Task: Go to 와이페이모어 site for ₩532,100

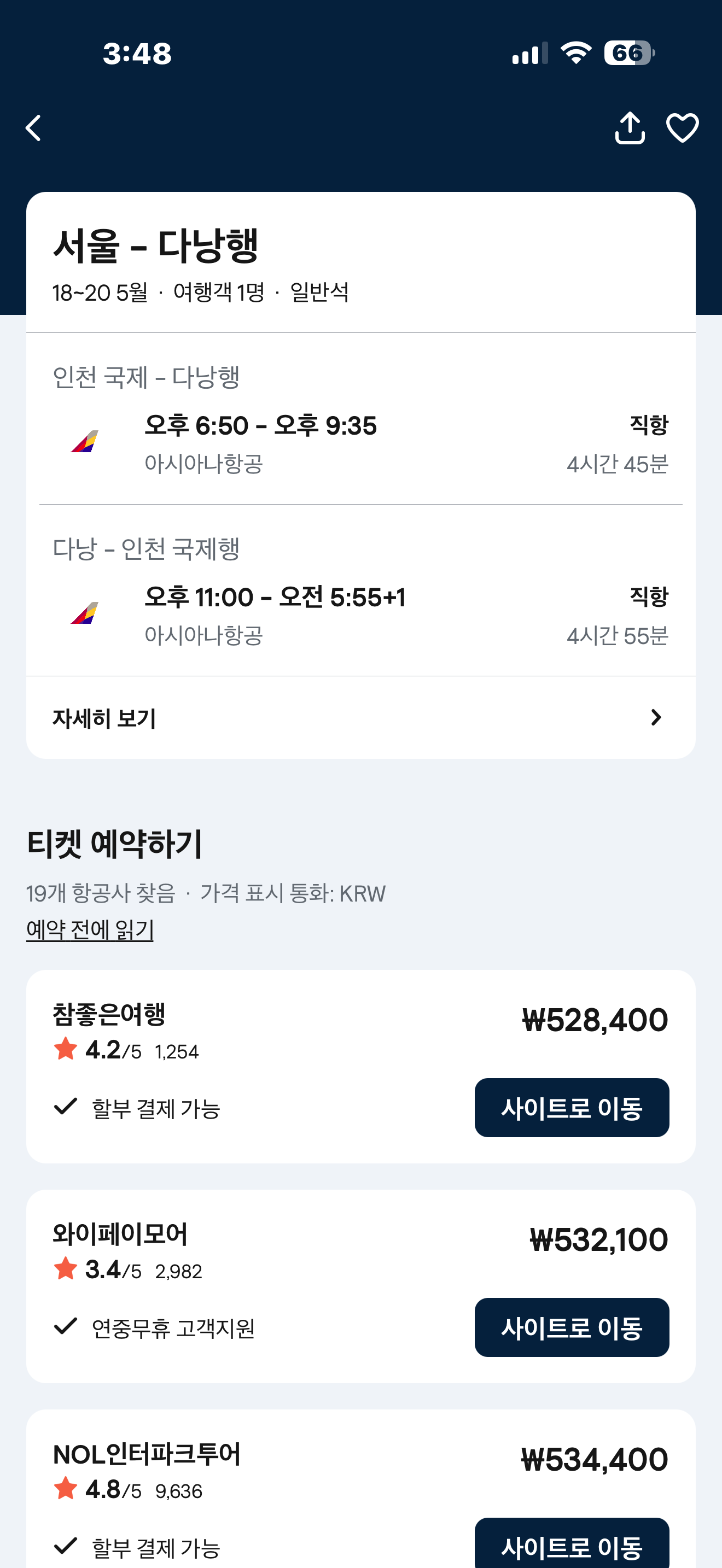Action: (571, 1327)
